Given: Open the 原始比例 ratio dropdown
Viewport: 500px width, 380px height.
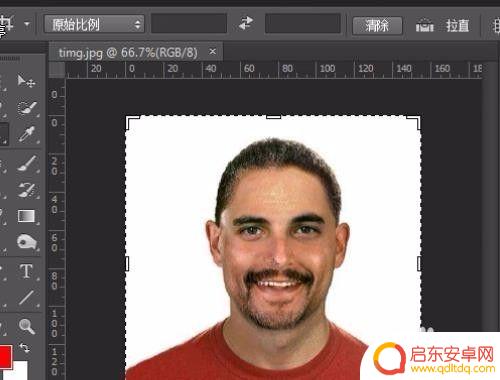Looking at the screenshot, I should coord(94,24).
